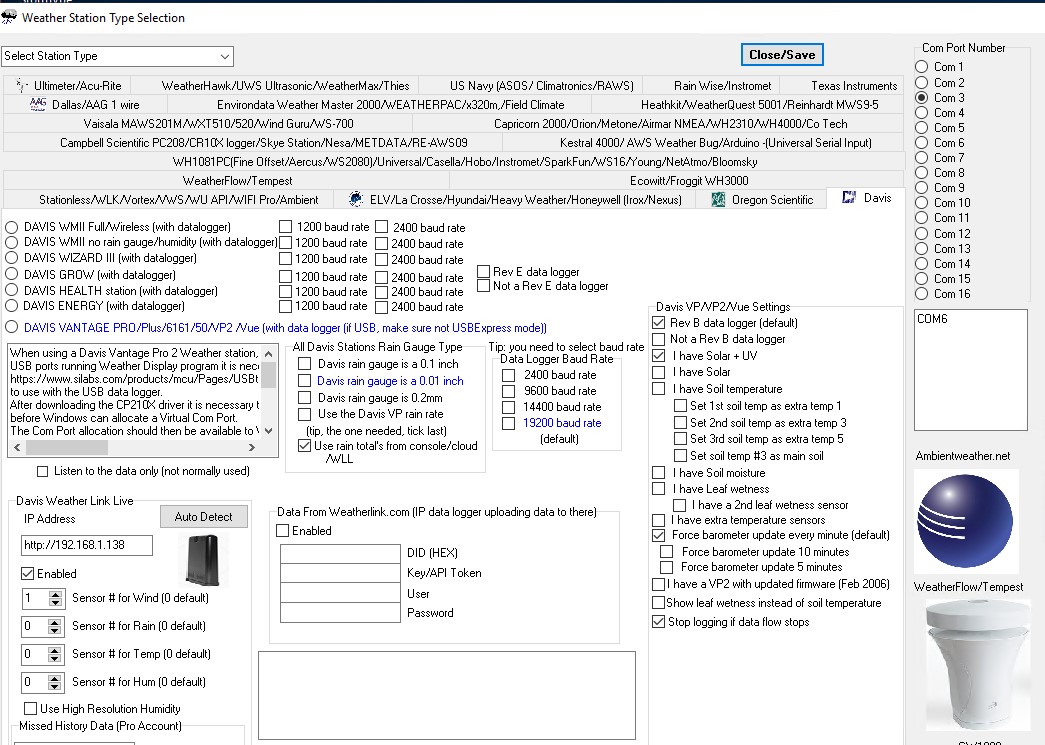
Task: Enable I have Soil temperature
Action: (658, 388)
